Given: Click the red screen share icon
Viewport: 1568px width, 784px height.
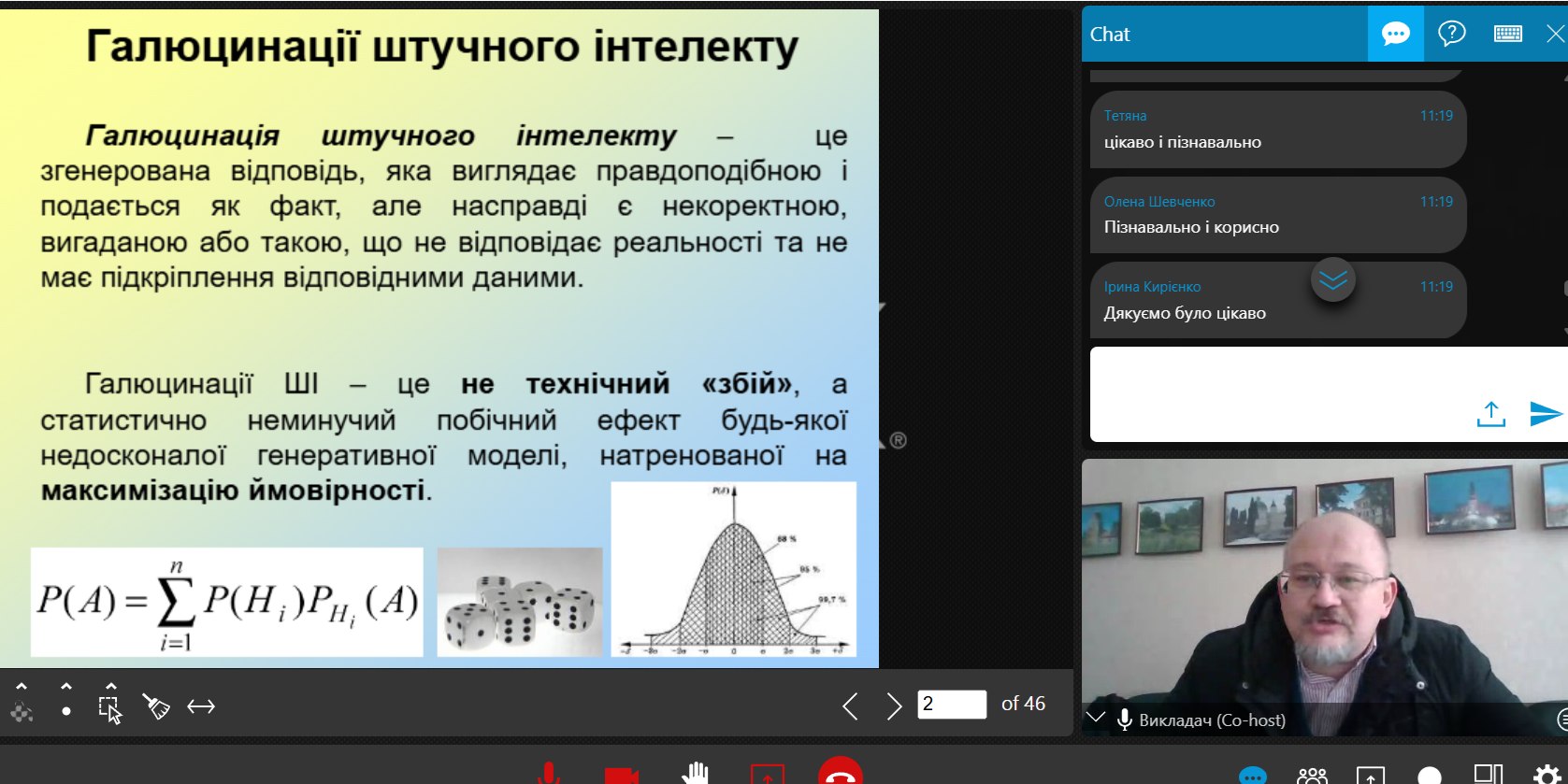Looking at the screenshot, I should (x=768, y=775).
